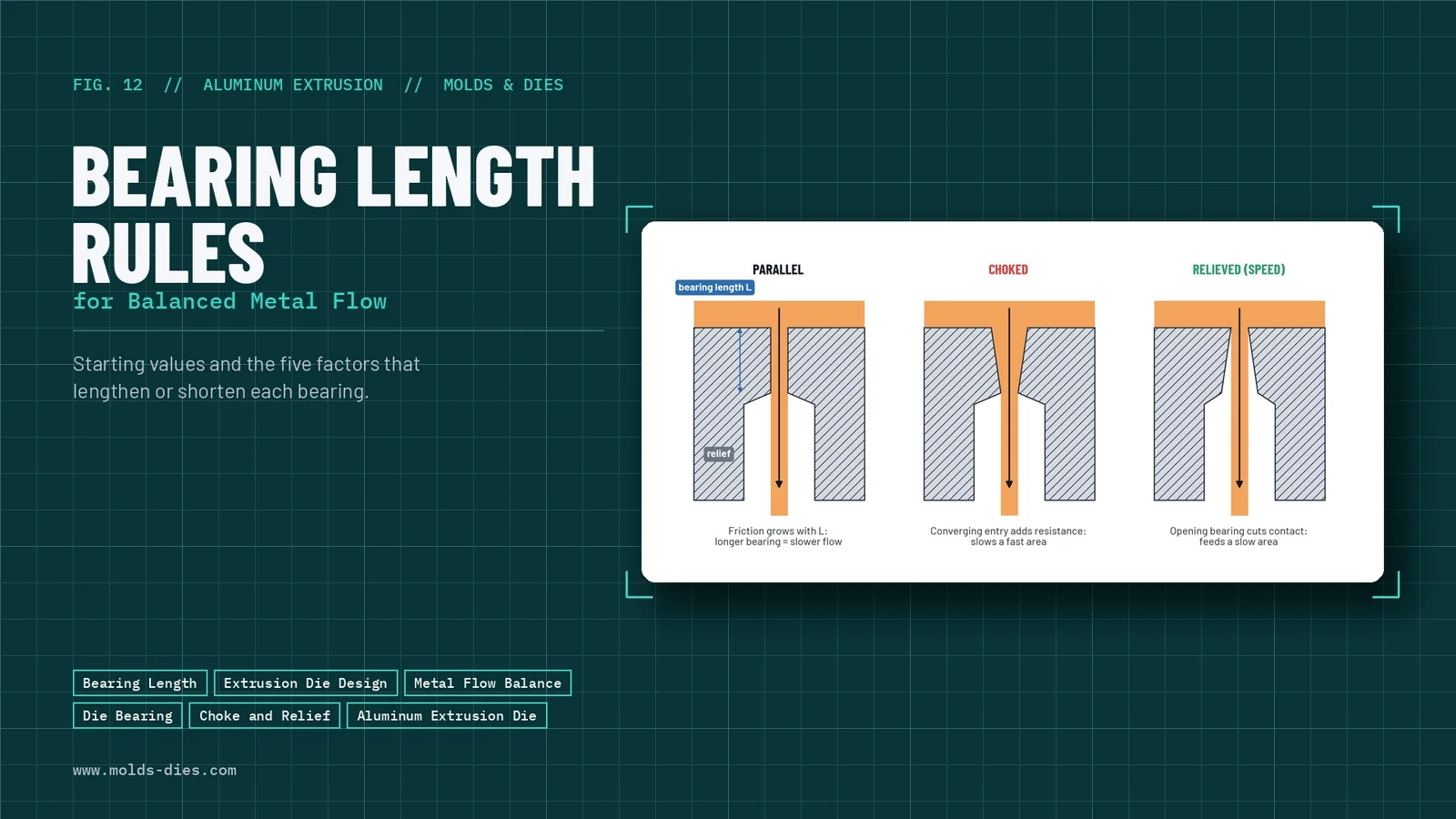The height and width of the screenshot is (819, 1456).
Task: Choose the 'Die Bearing' tag
Action: (x=127, y=715)
